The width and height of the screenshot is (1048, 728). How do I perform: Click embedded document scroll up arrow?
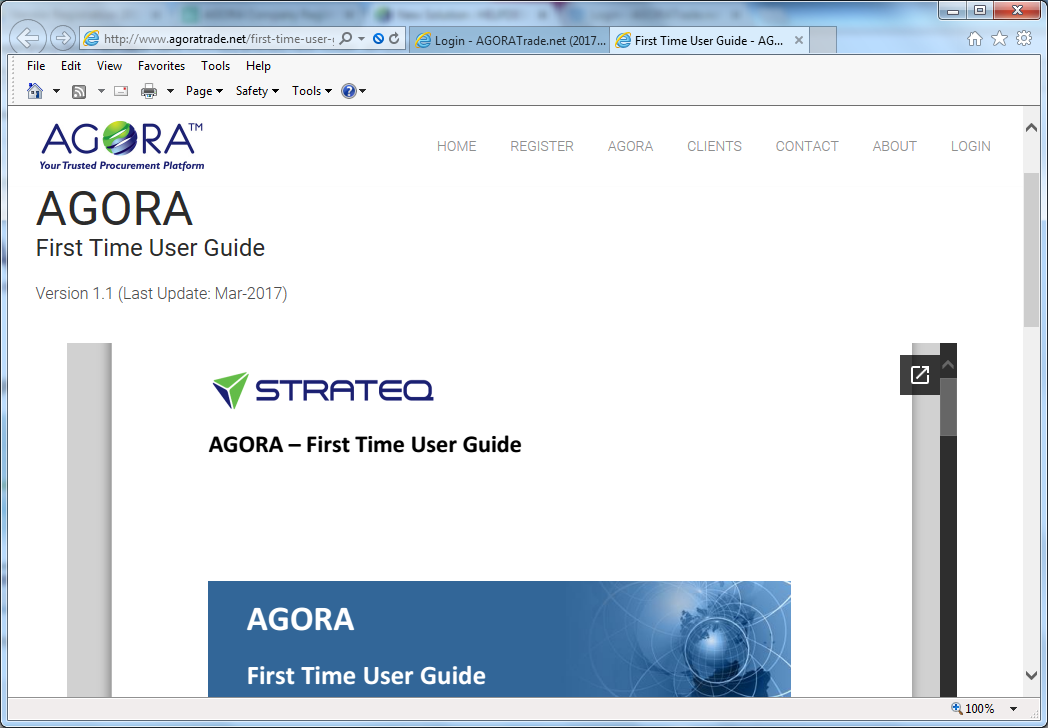pyautogui.click(x=948, y=365)
